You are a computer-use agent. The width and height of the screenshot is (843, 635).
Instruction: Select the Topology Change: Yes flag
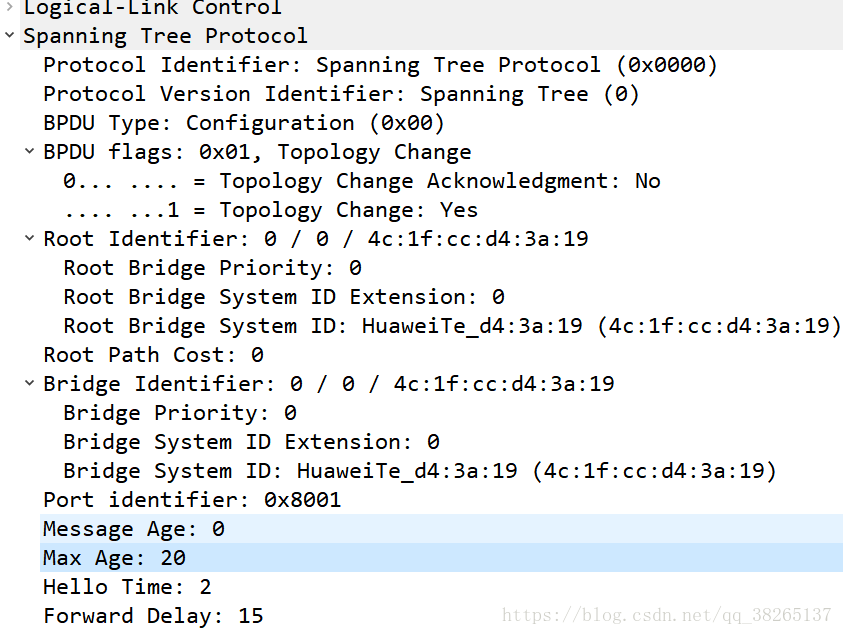(x=270, y=210)
